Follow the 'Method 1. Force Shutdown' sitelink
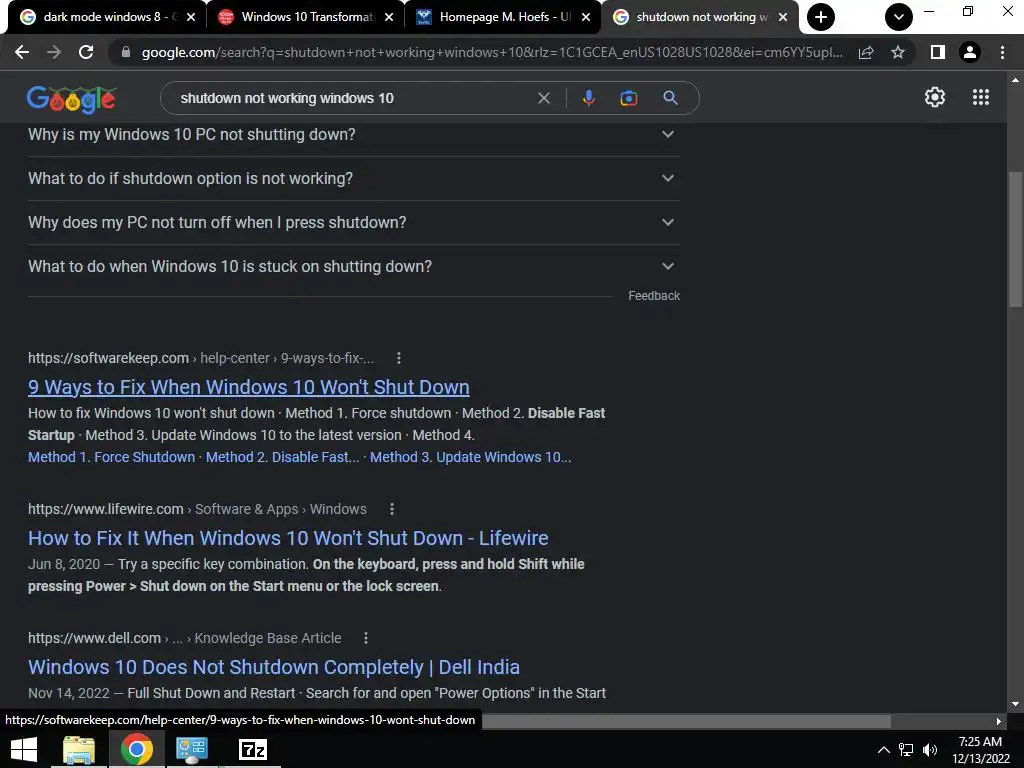This screenshot has width=1024, height=768. (112, 457)
